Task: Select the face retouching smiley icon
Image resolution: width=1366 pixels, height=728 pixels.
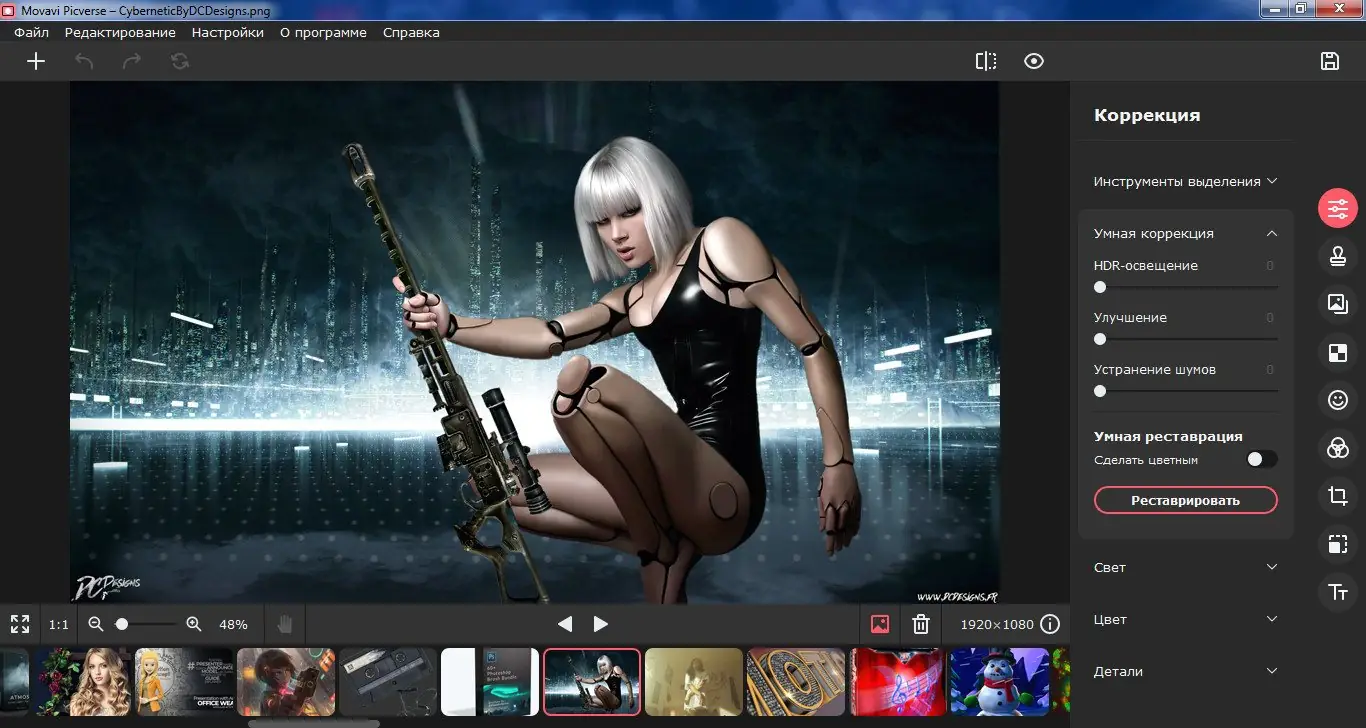Action: pos(1338,400)
